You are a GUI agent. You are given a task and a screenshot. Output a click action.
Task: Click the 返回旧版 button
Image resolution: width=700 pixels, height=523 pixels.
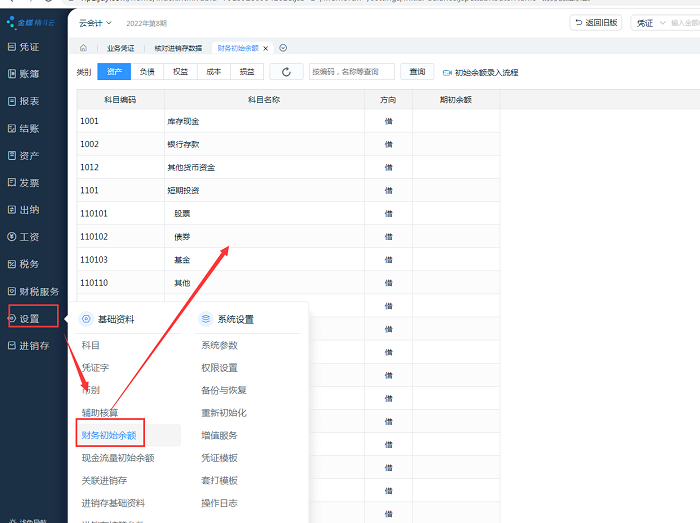tap(595, 22)
